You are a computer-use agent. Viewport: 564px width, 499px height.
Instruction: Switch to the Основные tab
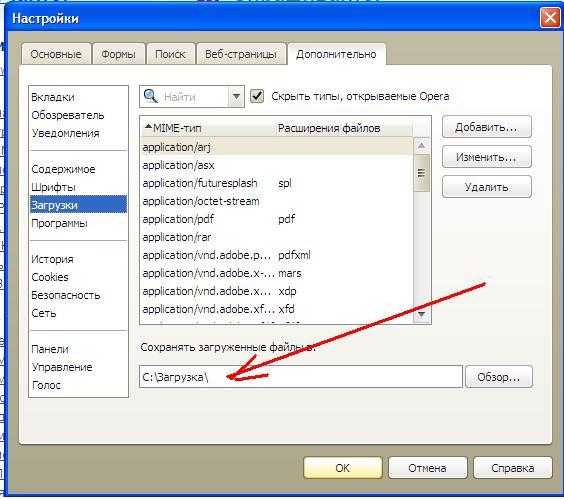(x=56, y=54)
